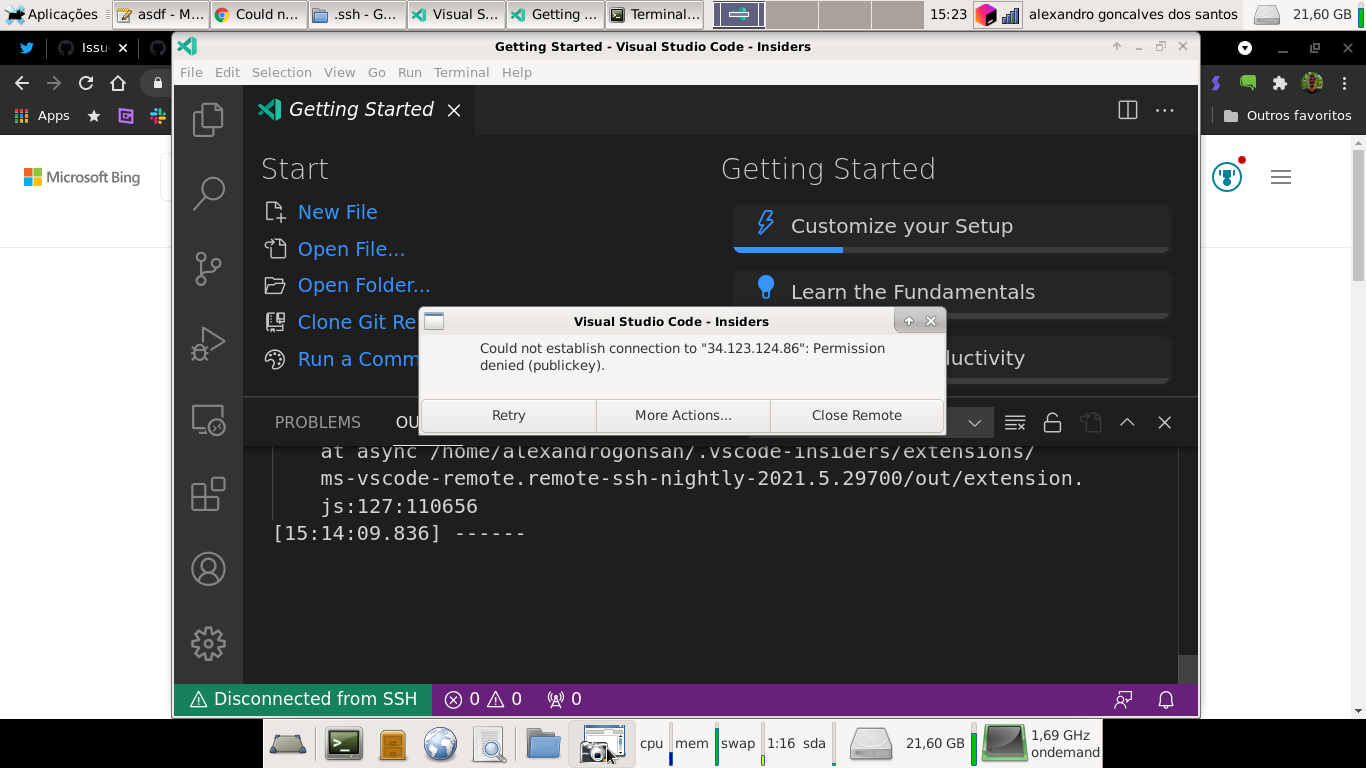1366x768 pixels.
Task: Click the workspace switcher in top panel
Action: click(x=817, y=14)
